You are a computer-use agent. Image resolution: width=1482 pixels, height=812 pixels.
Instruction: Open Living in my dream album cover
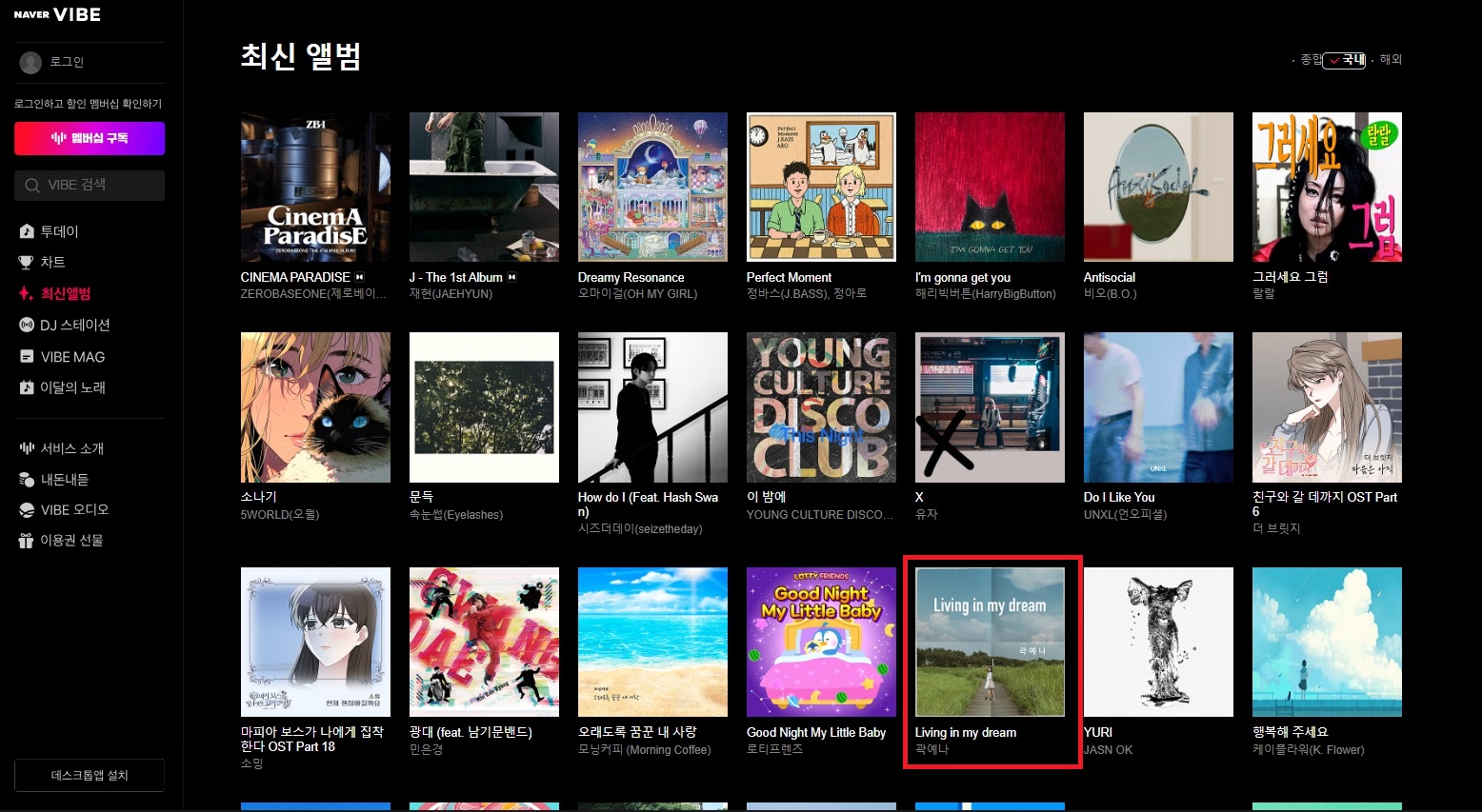click(990, 642)
